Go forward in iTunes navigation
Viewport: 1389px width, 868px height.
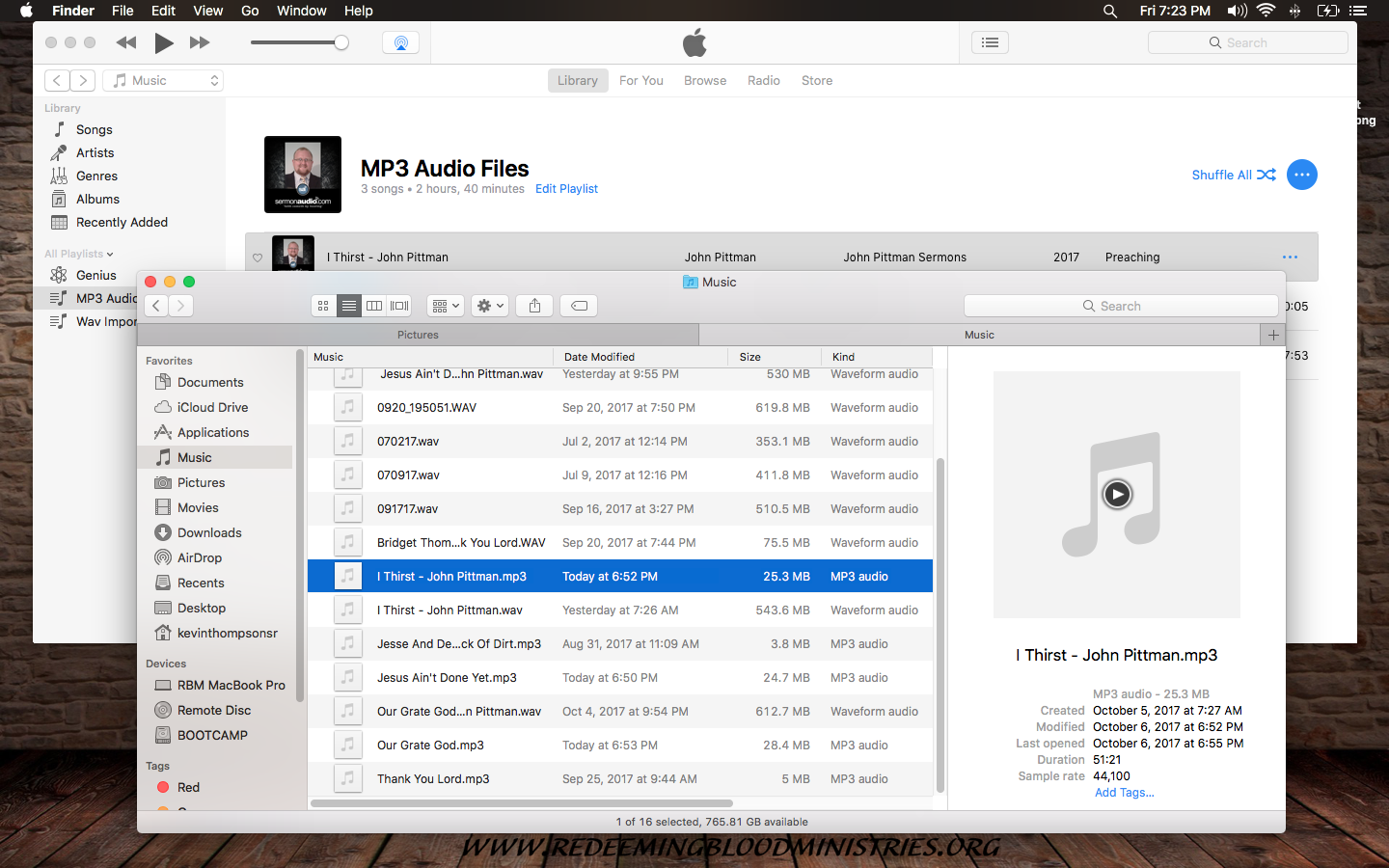click(x=83, y=80)
